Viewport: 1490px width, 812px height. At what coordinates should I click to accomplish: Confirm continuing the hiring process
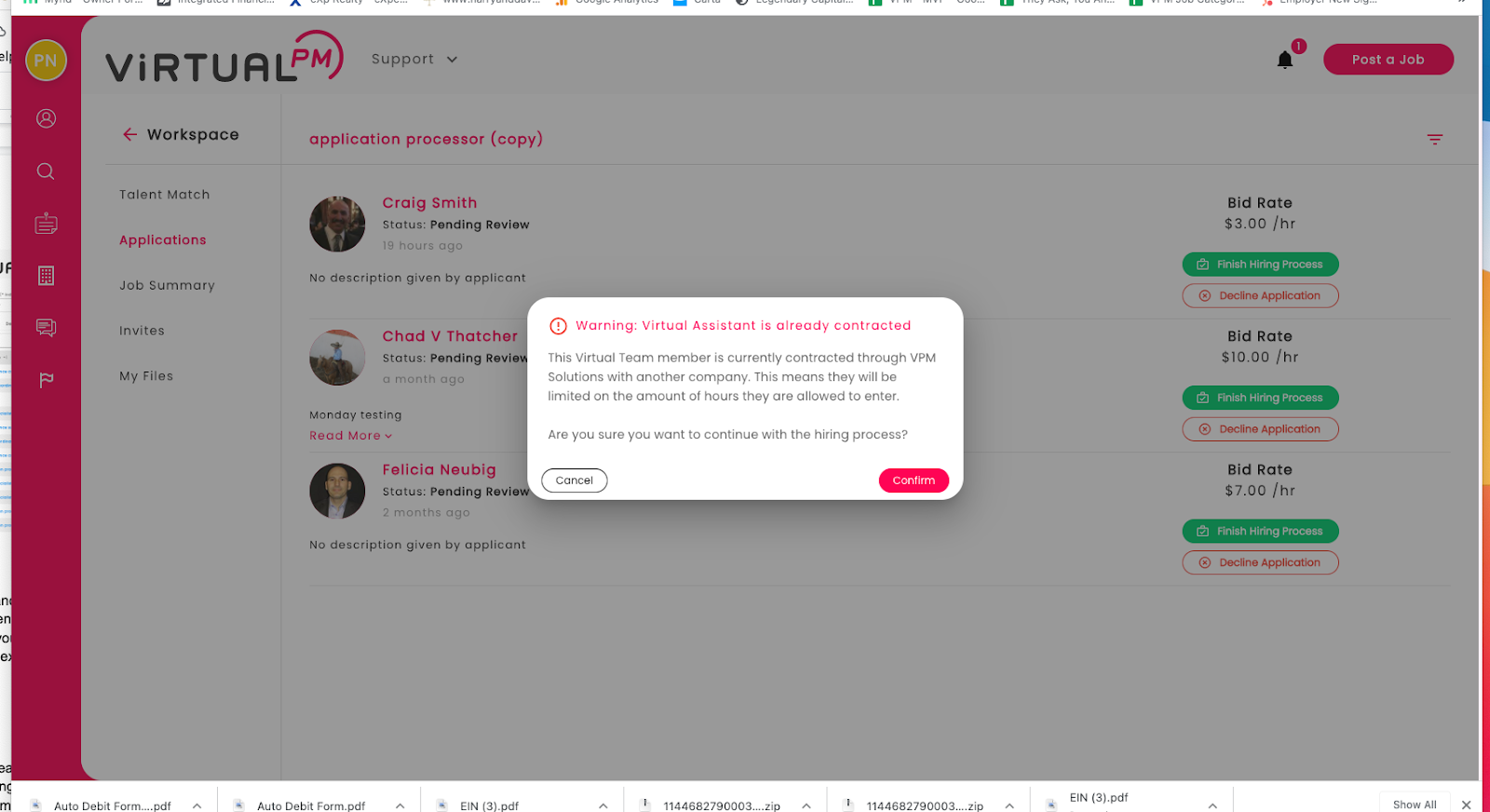tap(914, 480)
